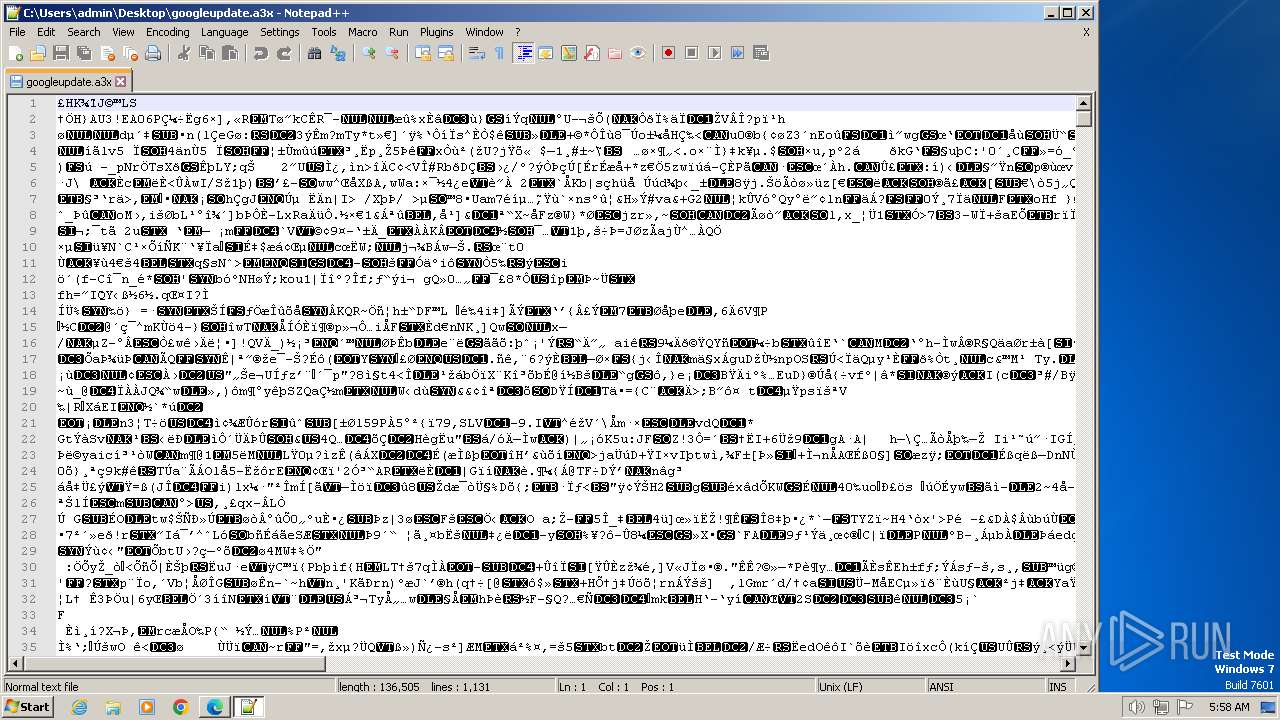Screen dimensions: 1280x720
Task: Toggle the Document Map icon
Action: coord(570,53)
